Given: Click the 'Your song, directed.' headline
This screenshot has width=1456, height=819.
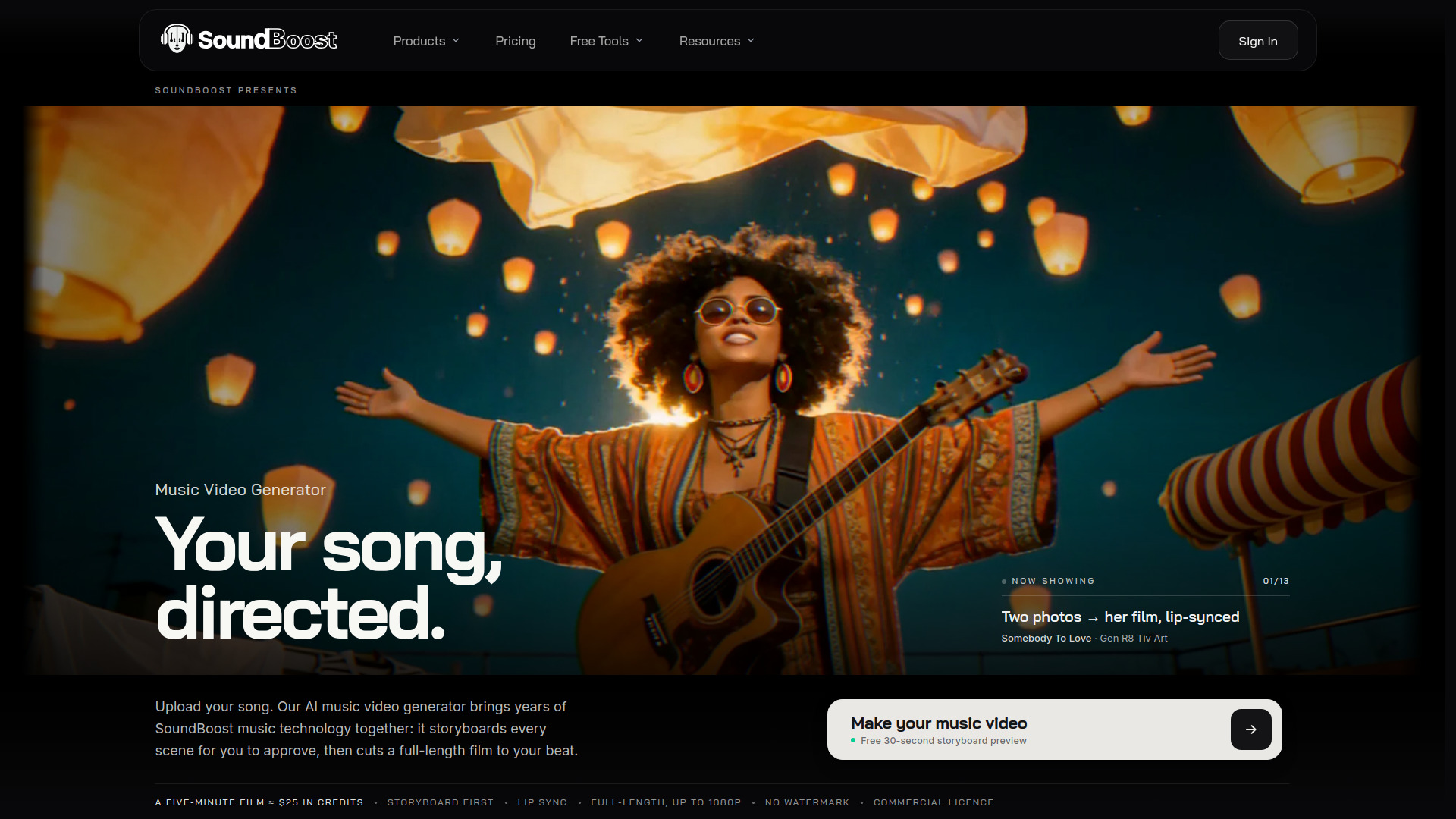Looking at the screenshot, I should (x=329, y=578).
